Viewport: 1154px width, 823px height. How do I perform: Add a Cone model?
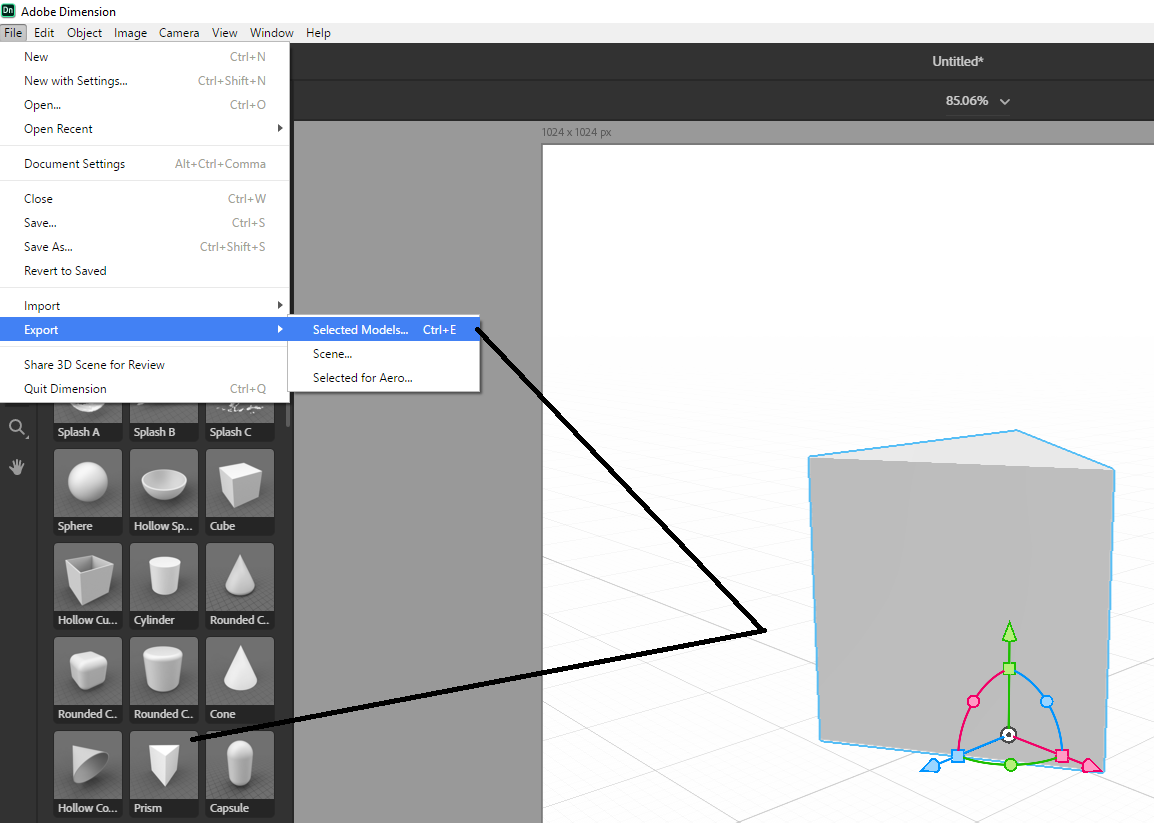click(x=239, y=670)
